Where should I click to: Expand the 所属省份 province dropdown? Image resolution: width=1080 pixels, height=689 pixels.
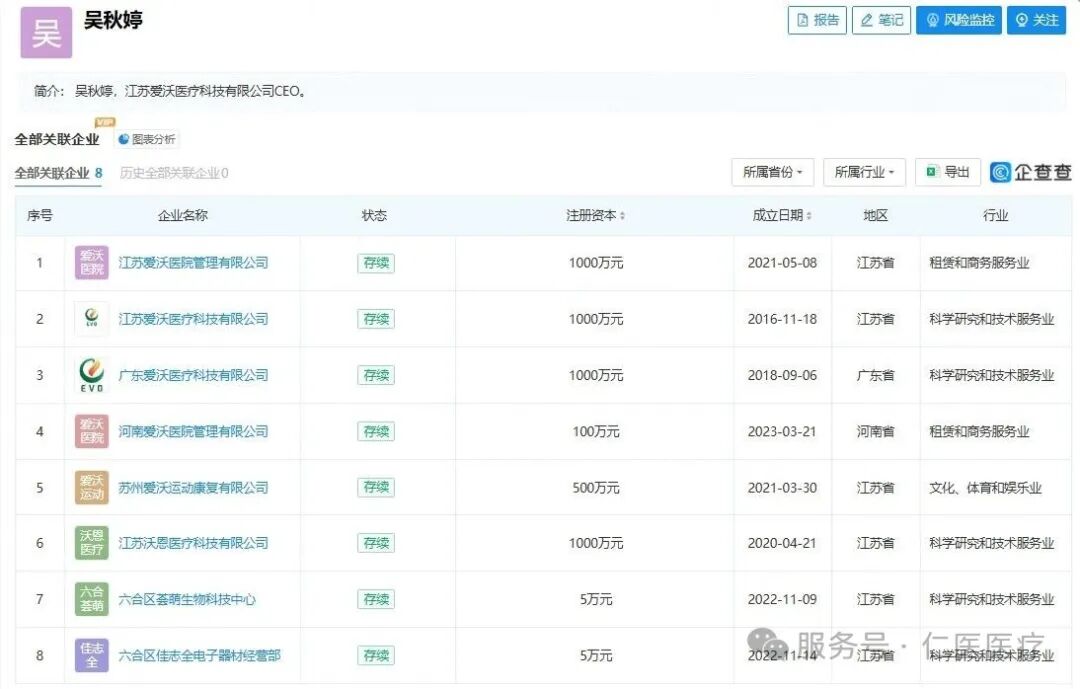point(773,172)
